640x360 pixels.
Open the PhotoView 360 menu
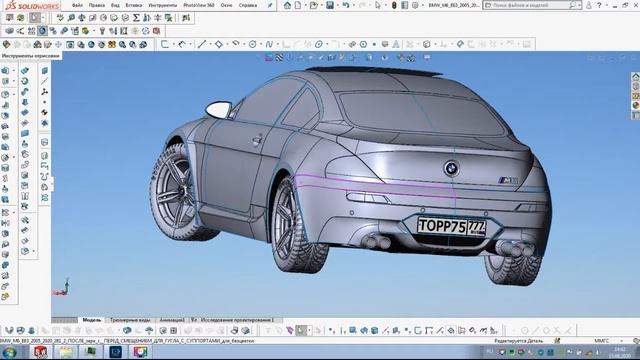(199, 5)
